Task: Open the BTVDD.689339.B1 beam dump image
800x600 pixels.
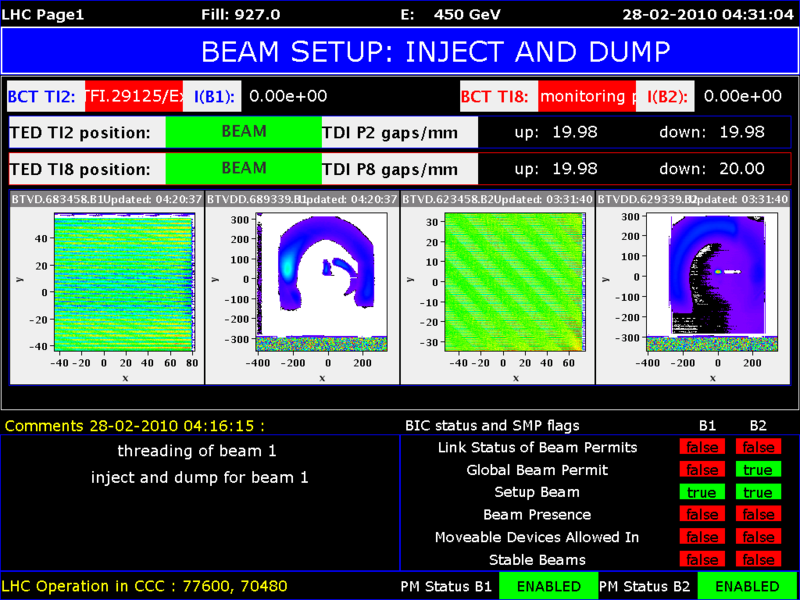Action: 321,282
